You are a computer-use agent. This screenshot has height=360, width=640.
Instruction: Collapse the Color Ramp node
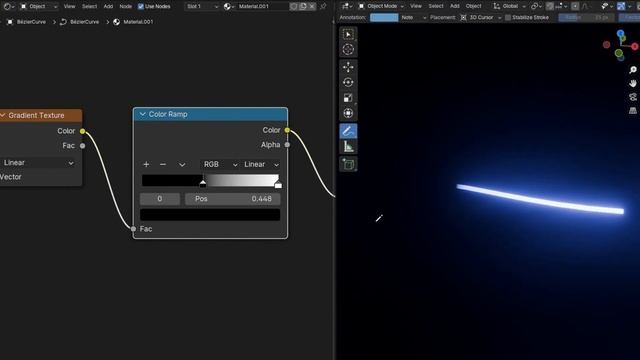(142, 114)
